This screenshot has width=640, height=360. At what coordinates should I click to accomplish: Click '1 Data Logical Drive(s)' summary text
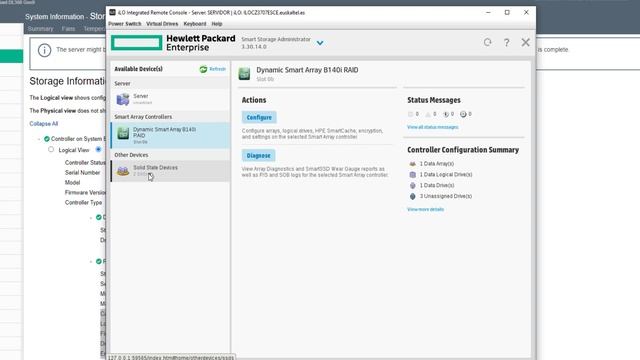tap(446, 175)
